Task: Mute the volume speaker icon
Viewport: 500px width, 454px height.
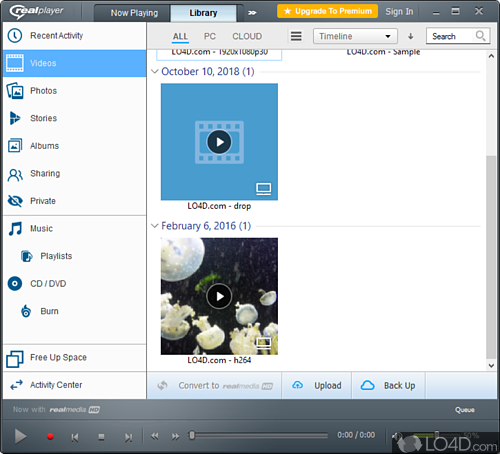Action: [397, 435]
